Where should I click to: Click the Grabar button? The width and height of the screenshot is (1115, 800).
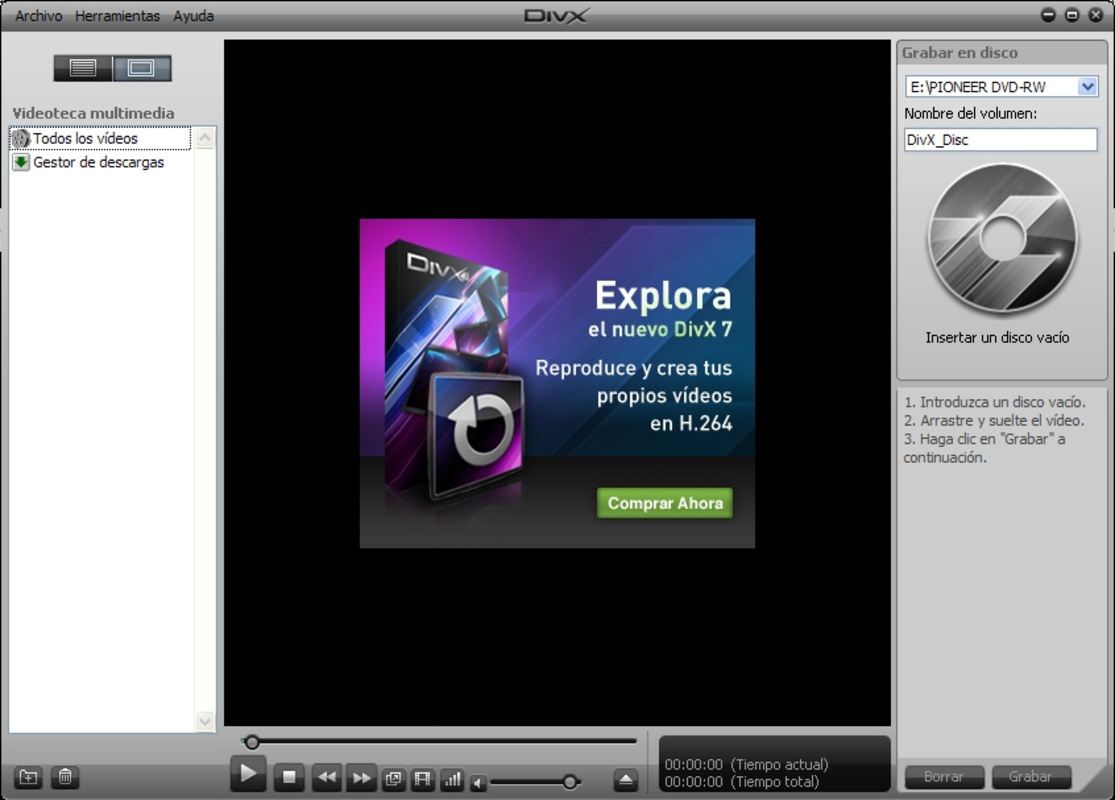[1030, 777]
